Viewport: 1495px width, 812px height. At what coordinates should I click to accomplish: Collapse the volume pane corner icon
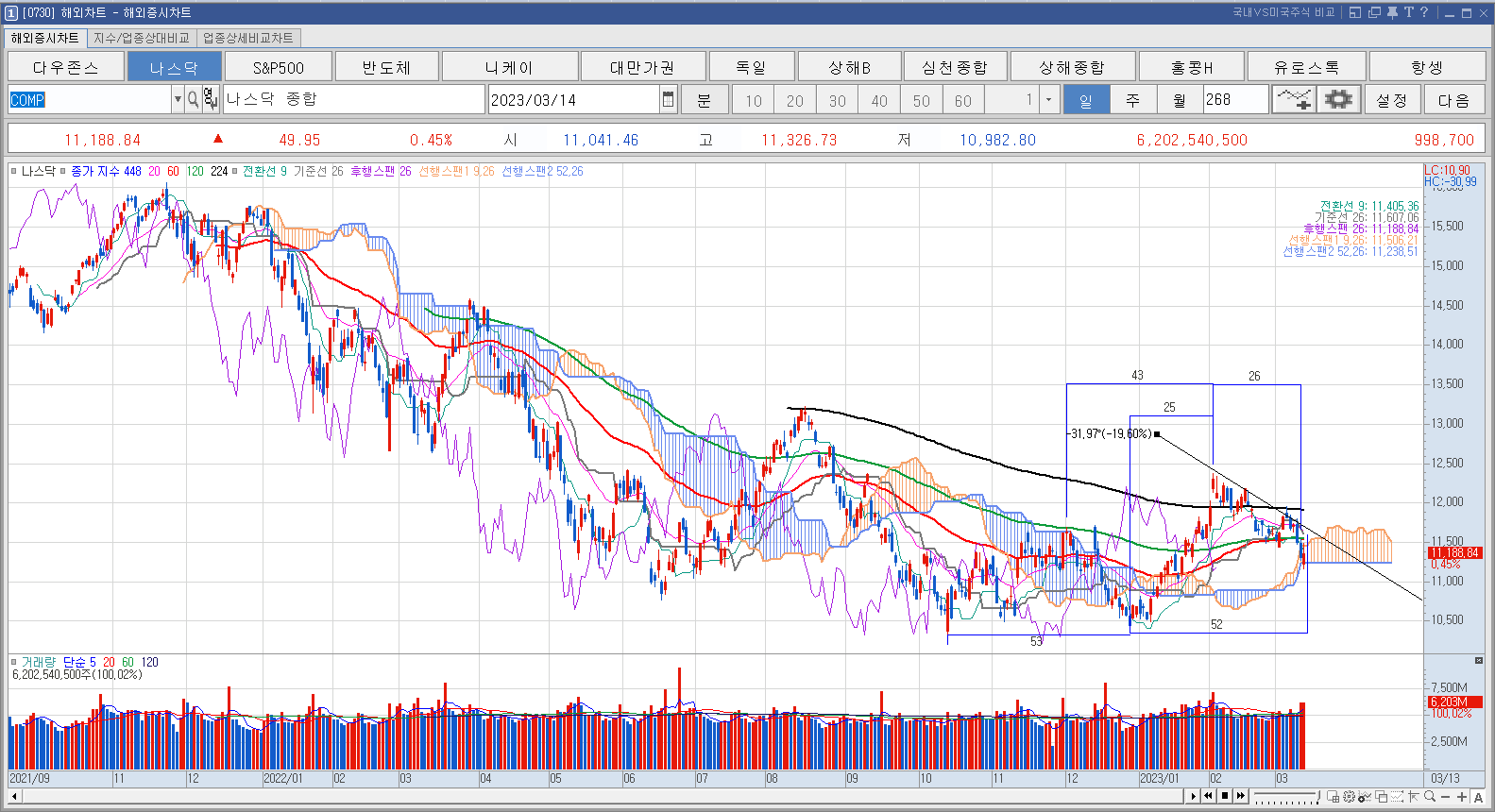pyautogui.click(x=1478, y=660)
